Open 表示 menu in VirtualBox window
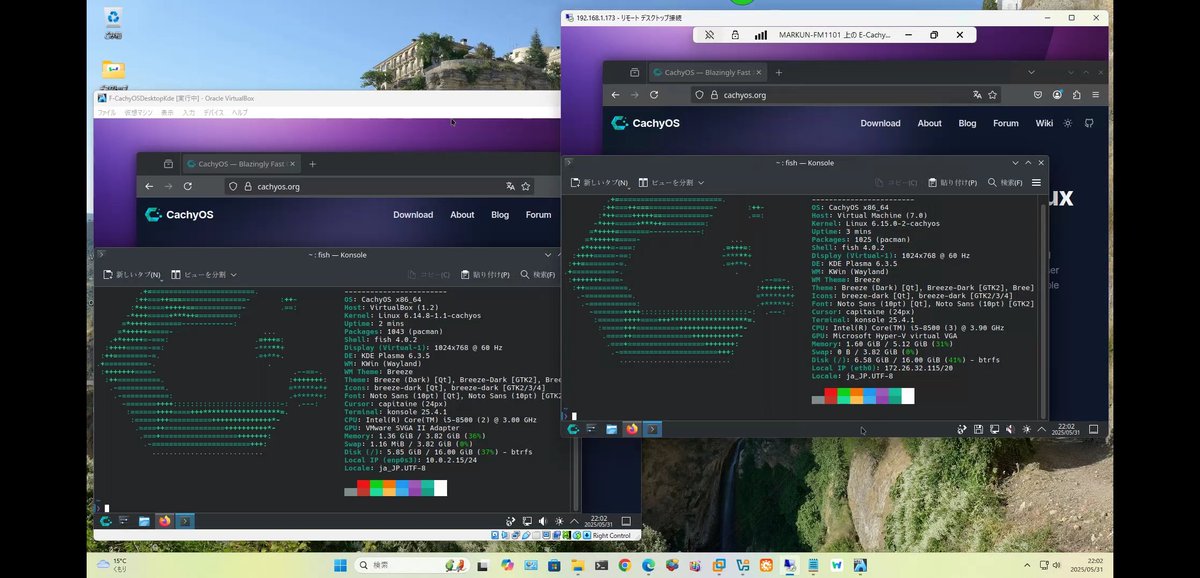 coord(167,112)
